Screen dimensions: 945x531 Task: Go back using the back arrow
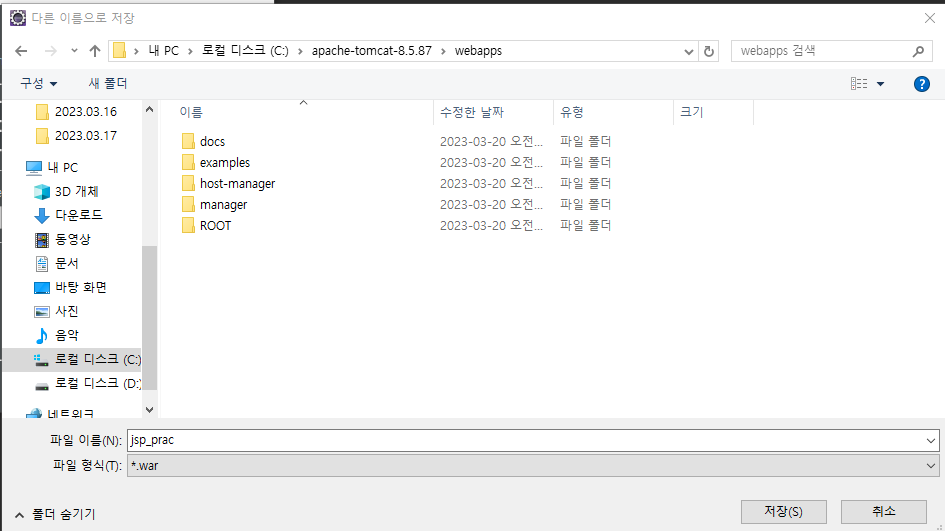click(x=21, y=51)
